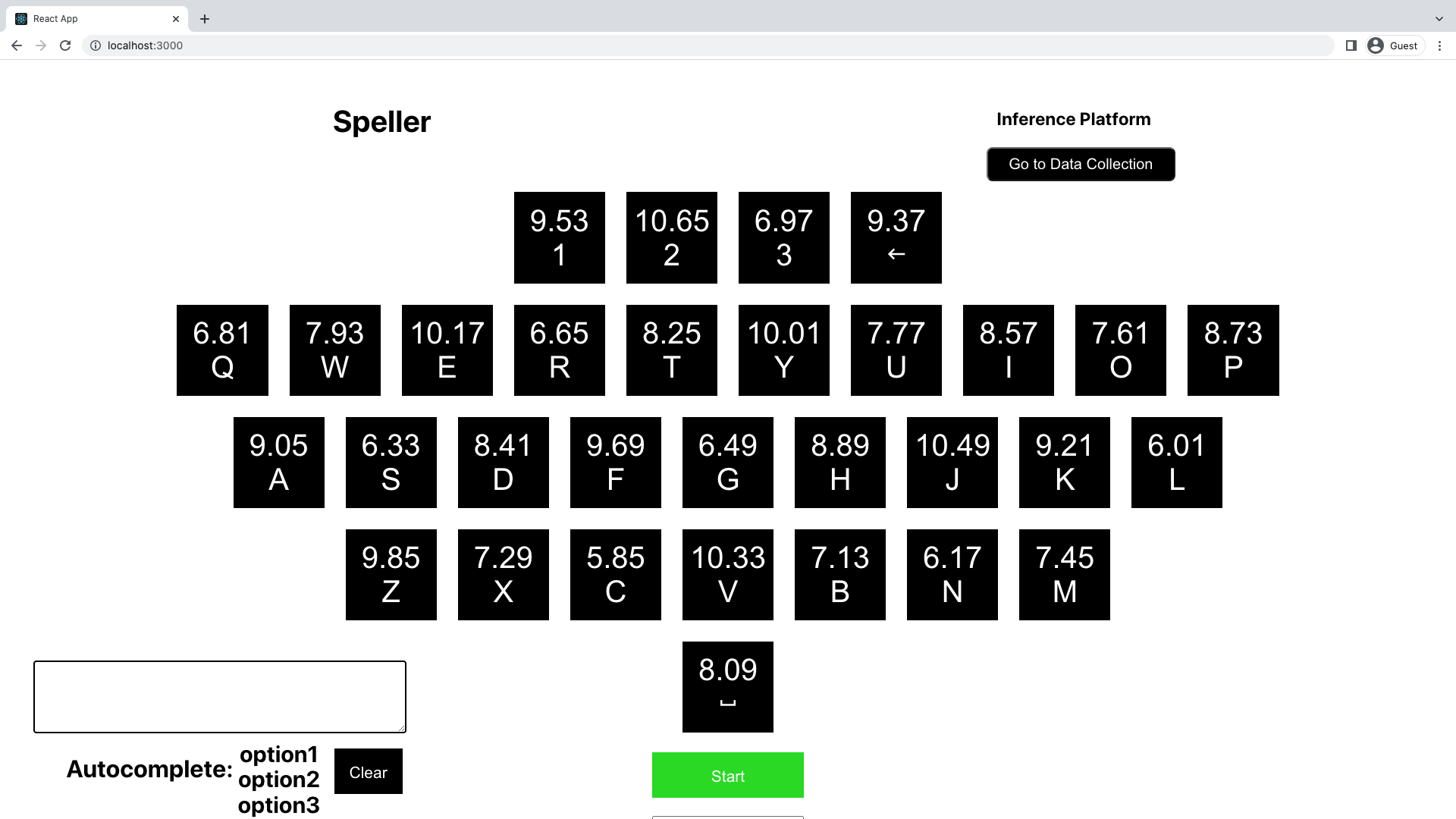Viewport: 1456px width, 819px height.
Task: Select letter H key button
Action: [840, 462]
